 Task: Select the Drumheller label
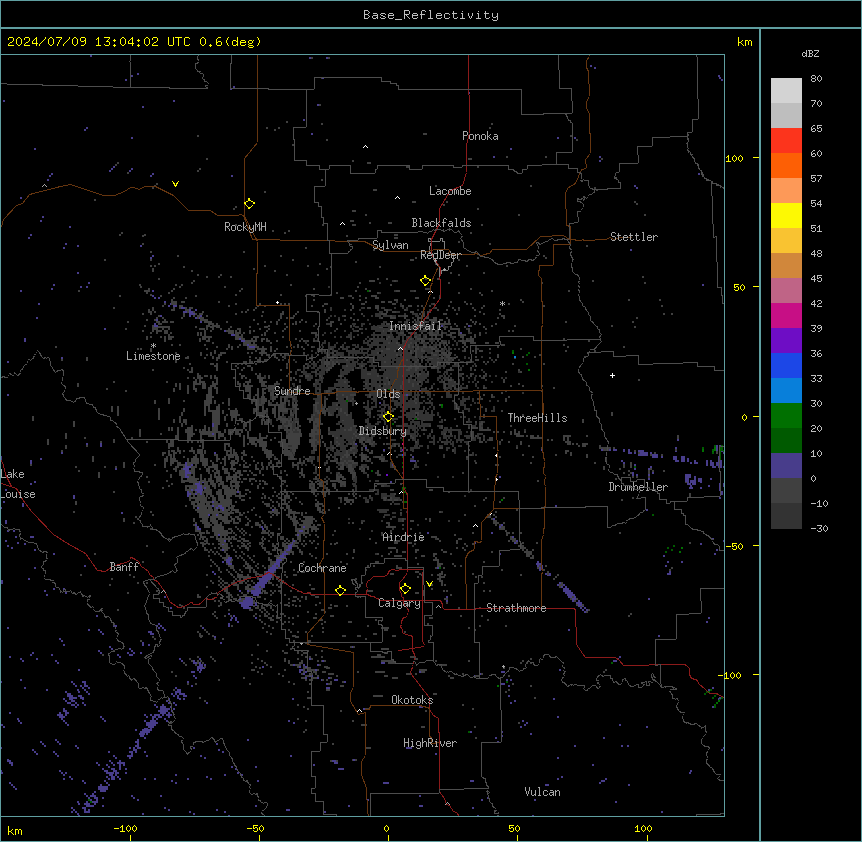pos(638,487)
